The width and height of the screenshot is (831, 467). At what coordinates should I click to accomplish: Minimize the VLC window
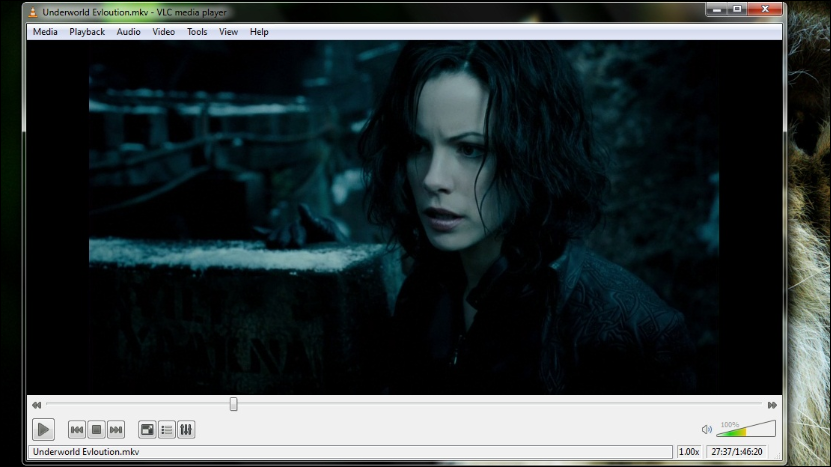pos(717,9)
